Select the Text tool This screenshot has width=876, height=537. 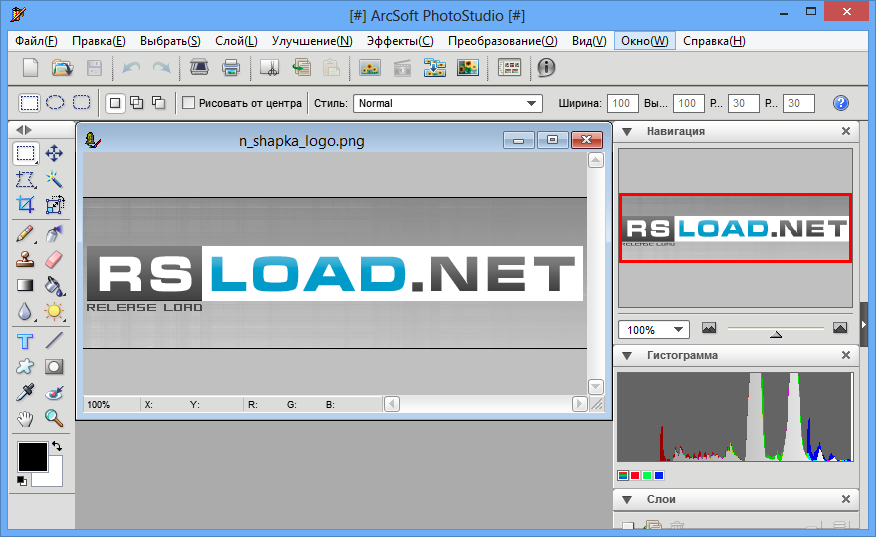point(25,340)
